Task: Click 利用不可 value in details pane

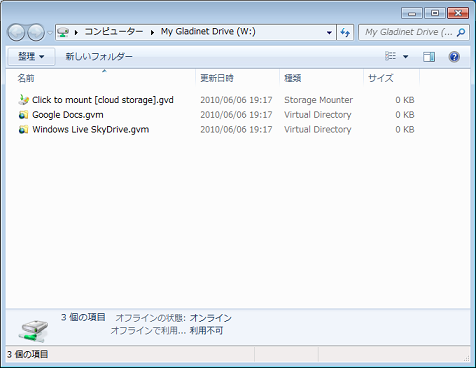Action: click(x=206, y=331)
